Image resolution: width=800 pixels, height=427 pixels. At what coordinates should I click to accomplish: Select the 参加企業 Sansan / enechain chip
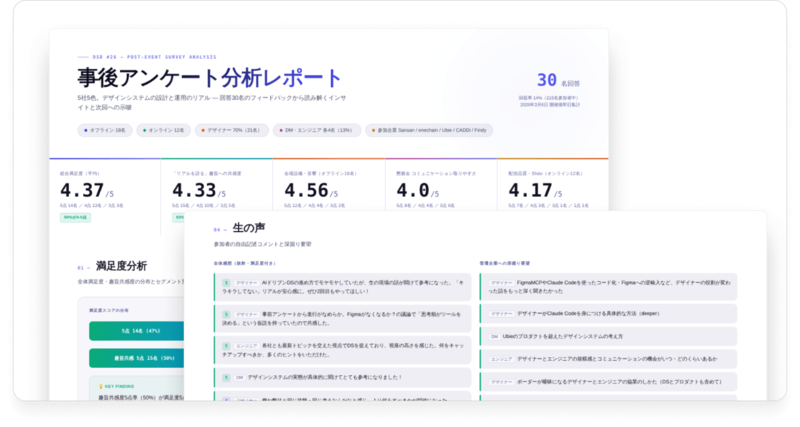pyautogui.click(x=429, y=130)
